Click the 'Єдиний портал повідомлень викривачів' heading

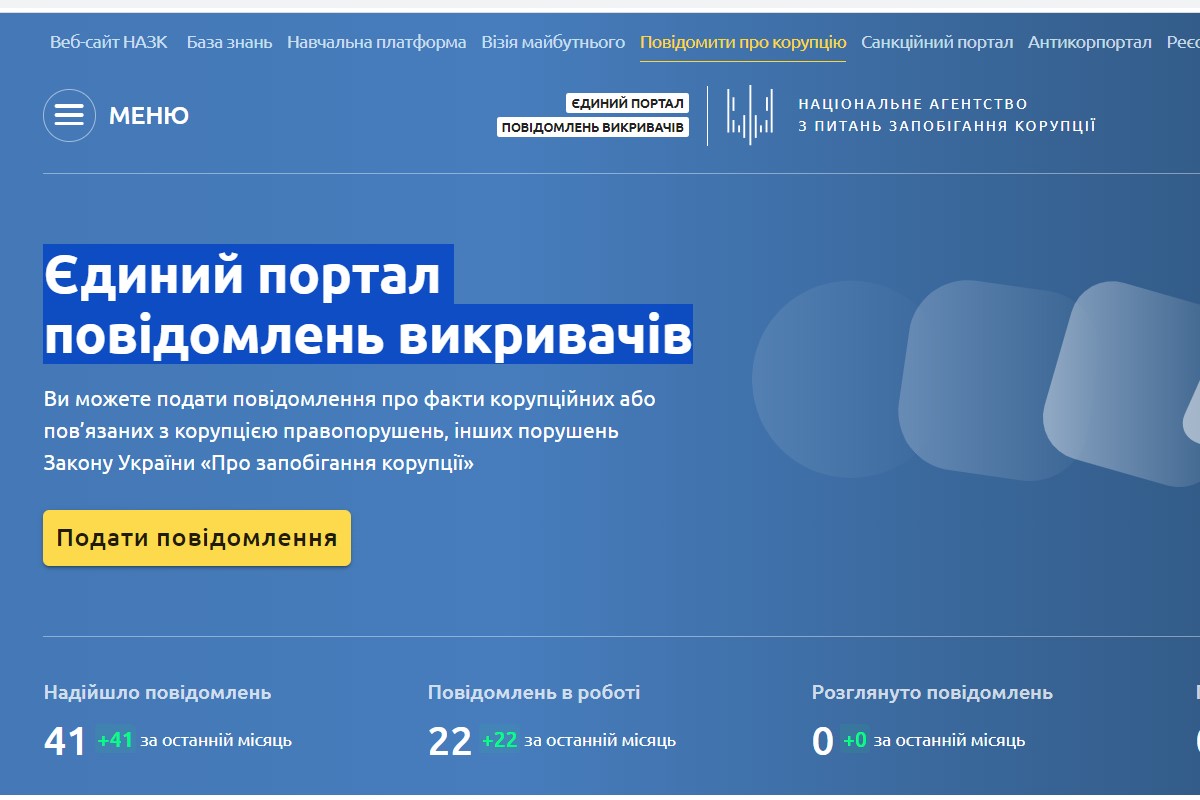[368, 304]
